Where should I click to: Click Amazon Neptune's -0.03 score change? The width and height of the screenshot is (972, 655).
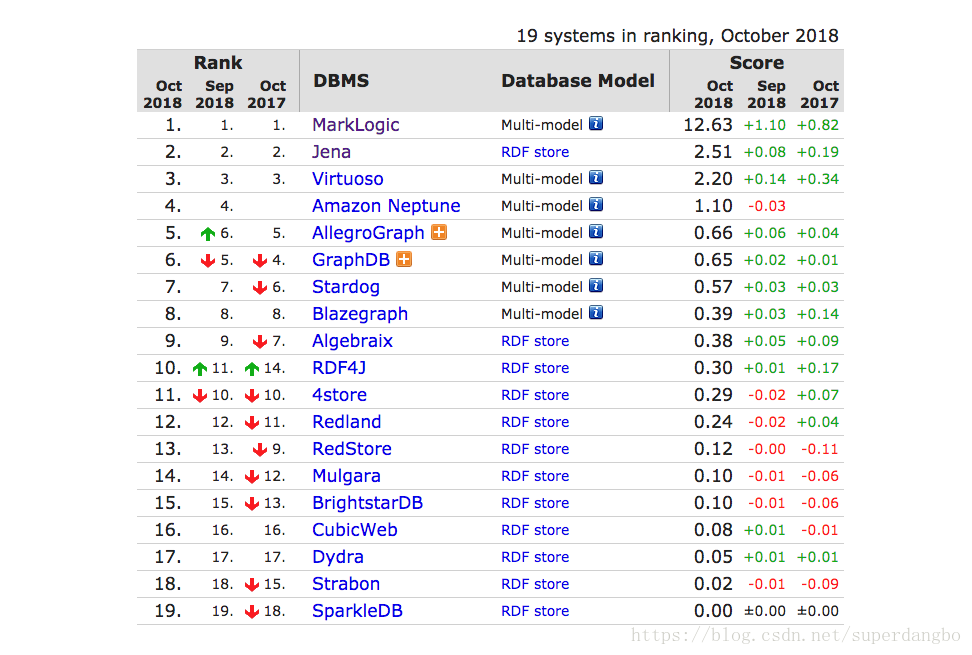[x=766, y=206]
